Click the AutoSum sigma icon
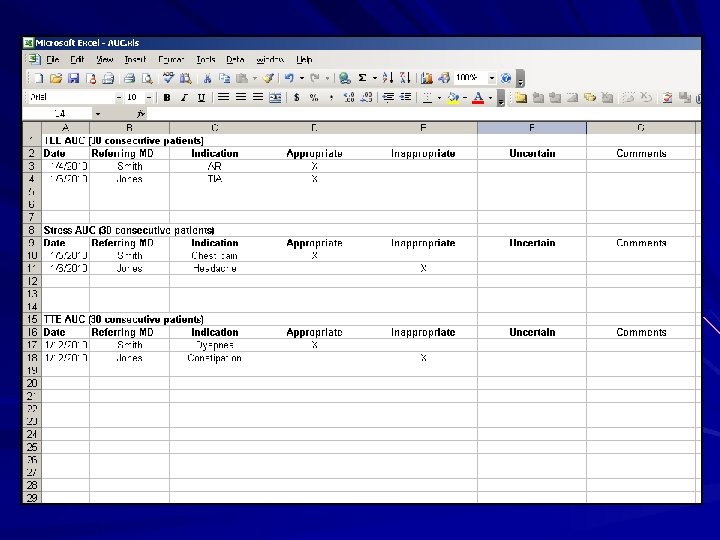Screen dimensions: 720x540 (362, 79)
